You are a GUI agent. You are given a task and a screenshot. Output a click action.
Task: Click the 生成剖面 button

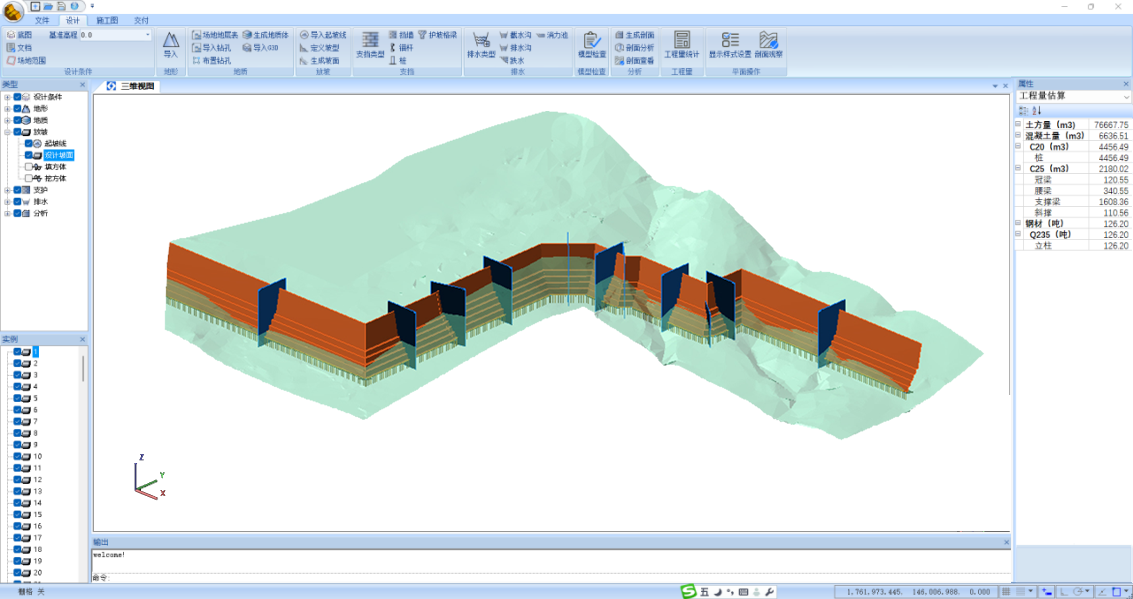634,34
